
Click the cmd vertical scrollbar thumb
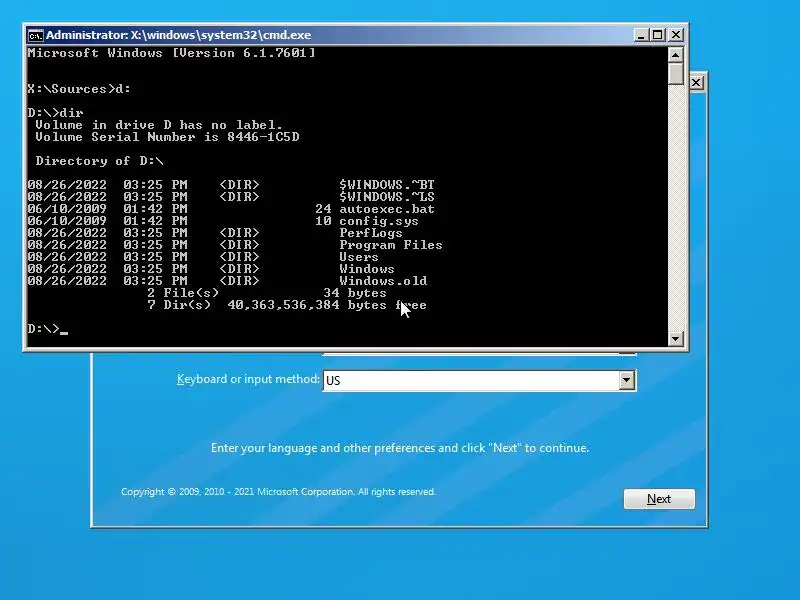(676, 73)
